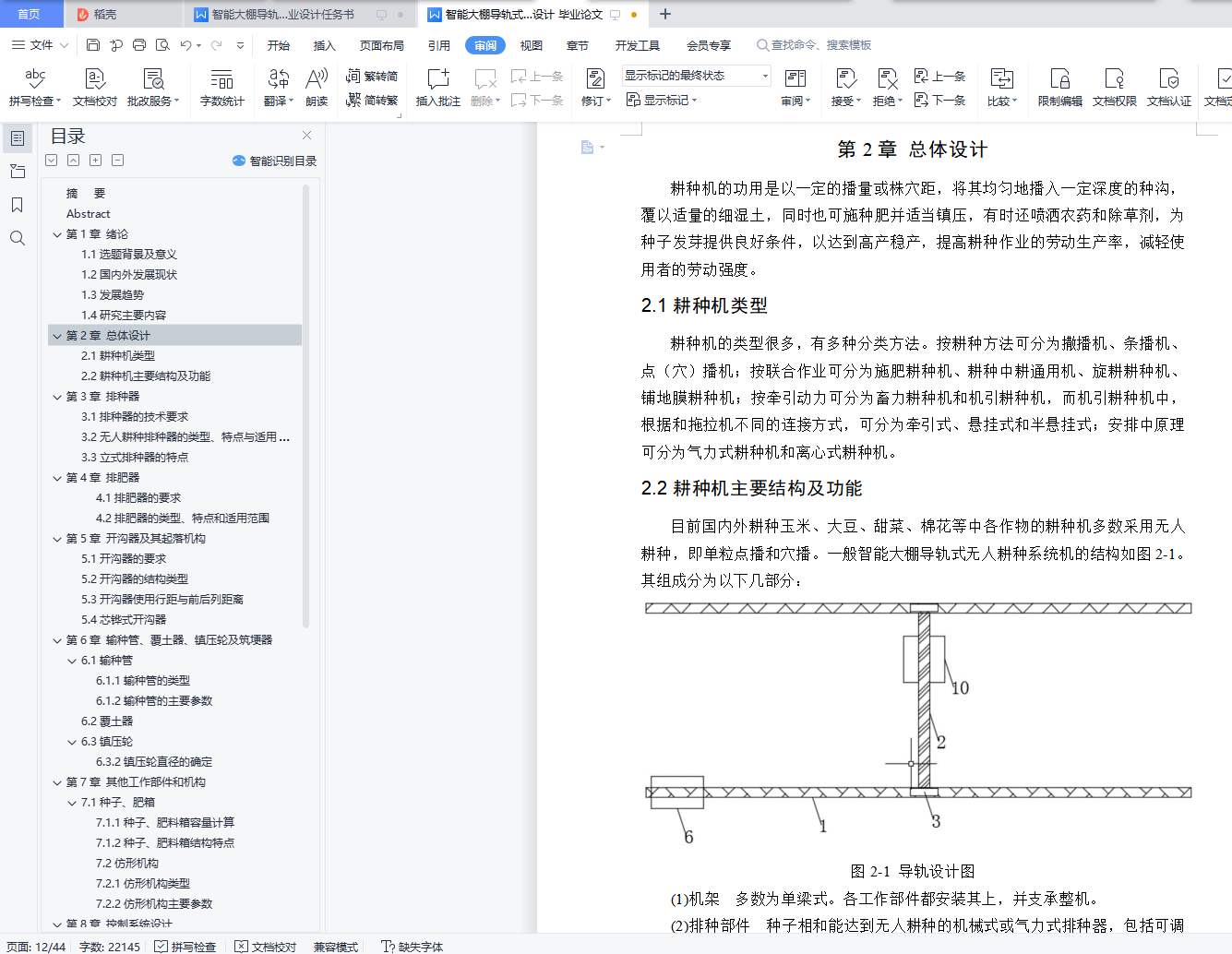Open the magnifier search icon in left sidebar

coord(17,238)
